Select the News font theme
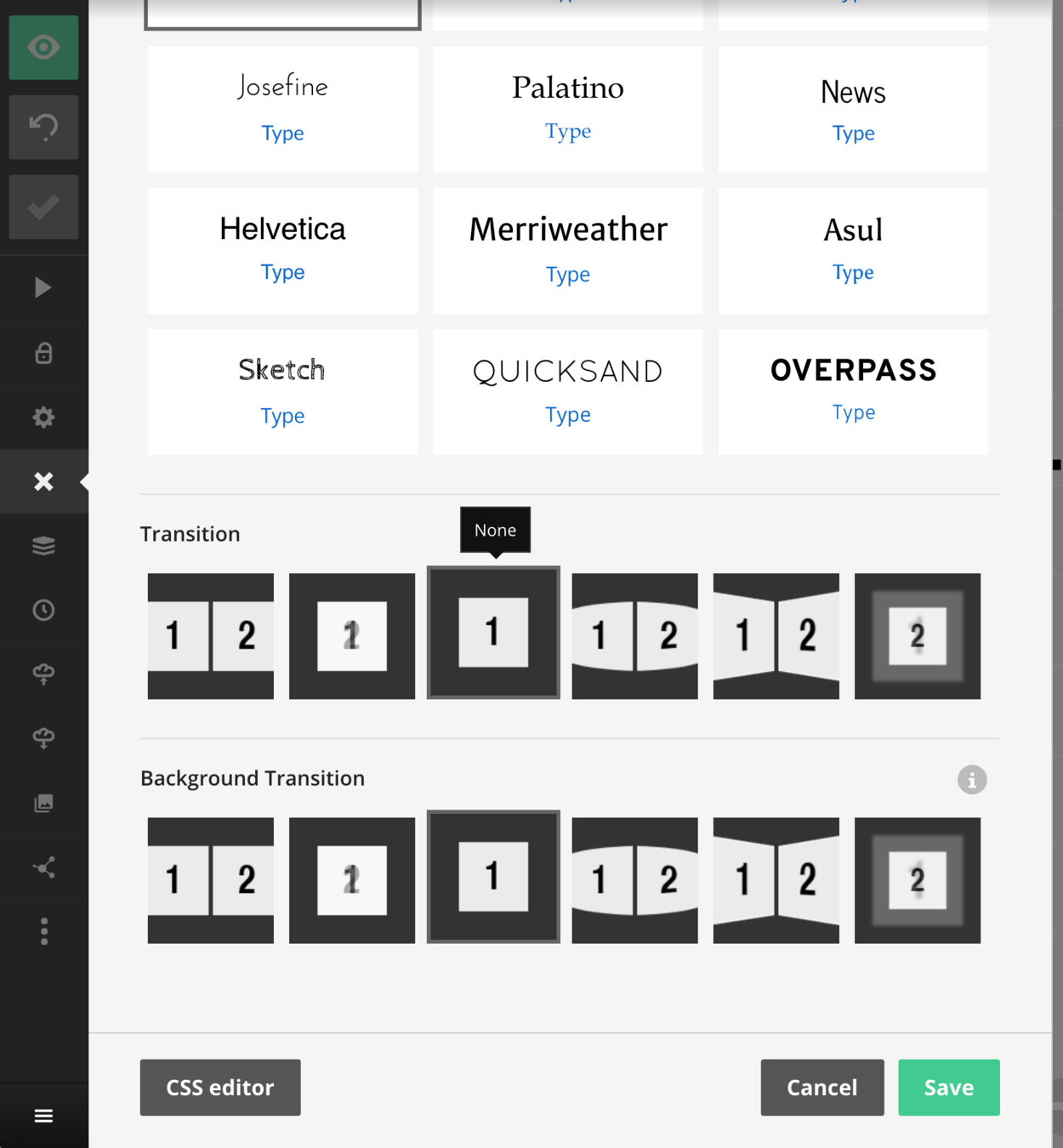Image resolution: width=1063 pixels, height=1148 pixels. tap(853, 109)
